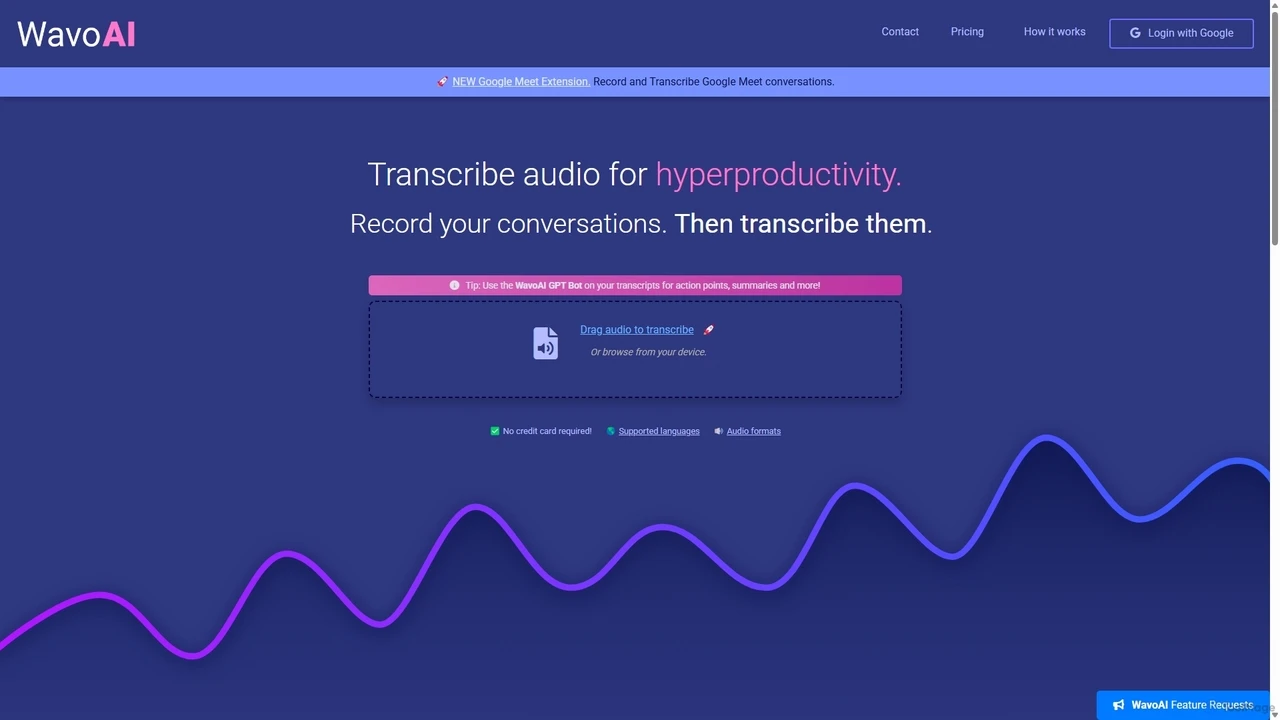Open the WavoAI Feature Requests button
The width and height of the screenshot is (1280, 720).
[x=1182, y=705]
